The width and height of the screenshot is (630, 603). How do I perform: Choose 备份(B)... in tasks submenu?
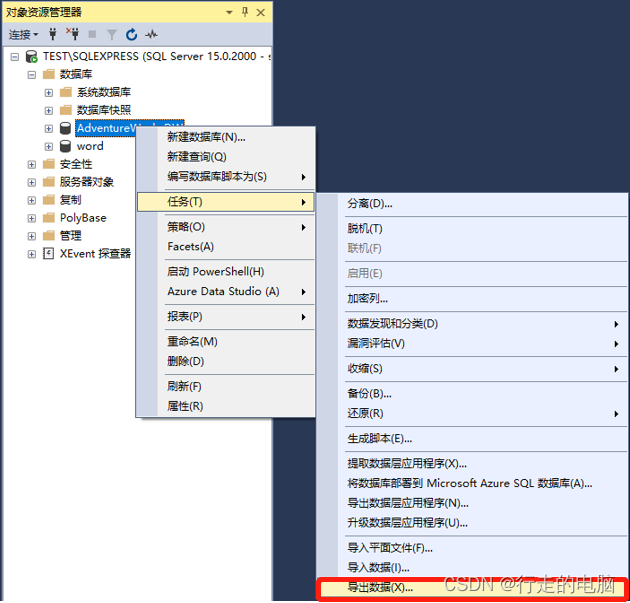[x=472, y=394]
